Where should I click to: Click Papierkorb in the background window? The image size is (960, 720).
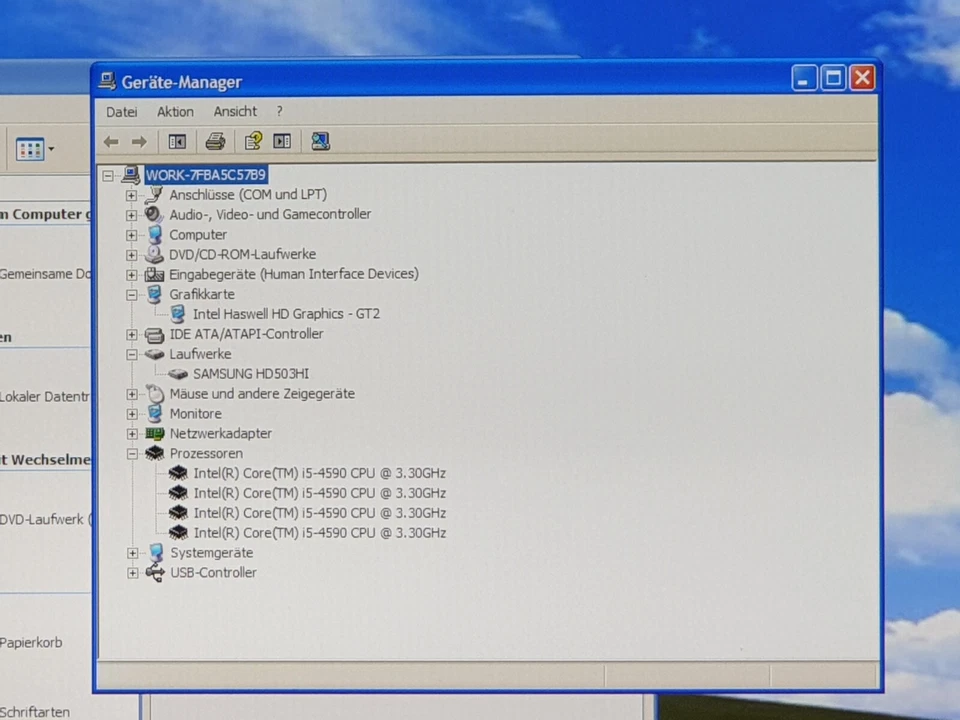click(31, 643)
